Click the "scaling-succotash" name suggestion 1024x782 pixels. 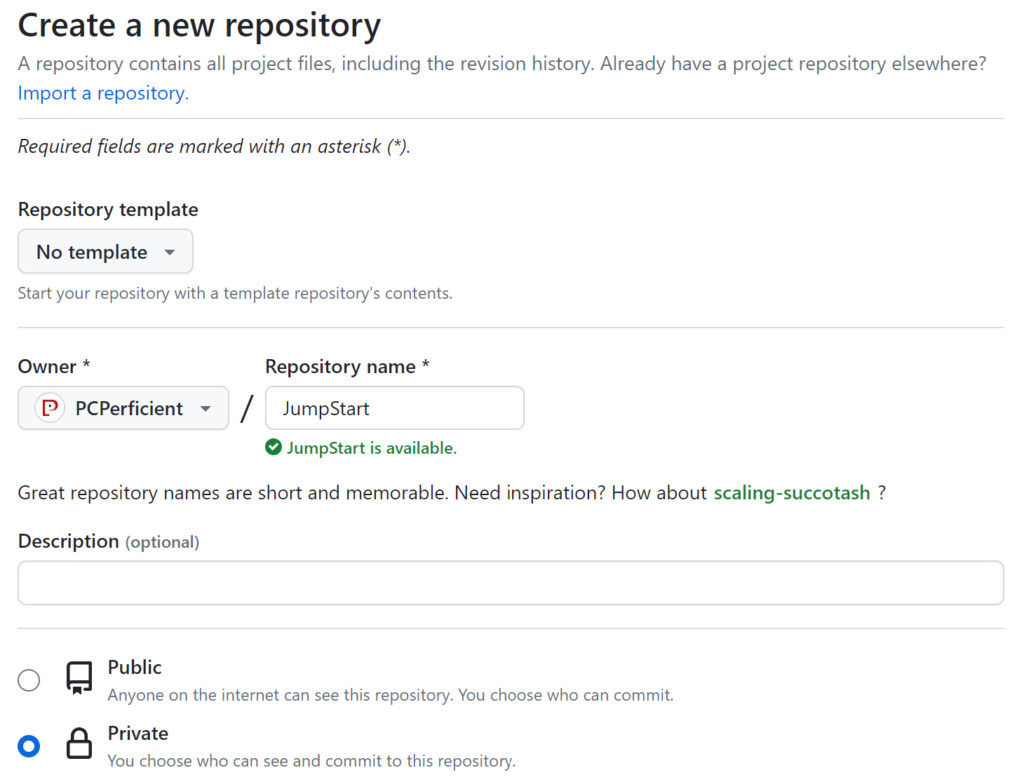point(791,492)
